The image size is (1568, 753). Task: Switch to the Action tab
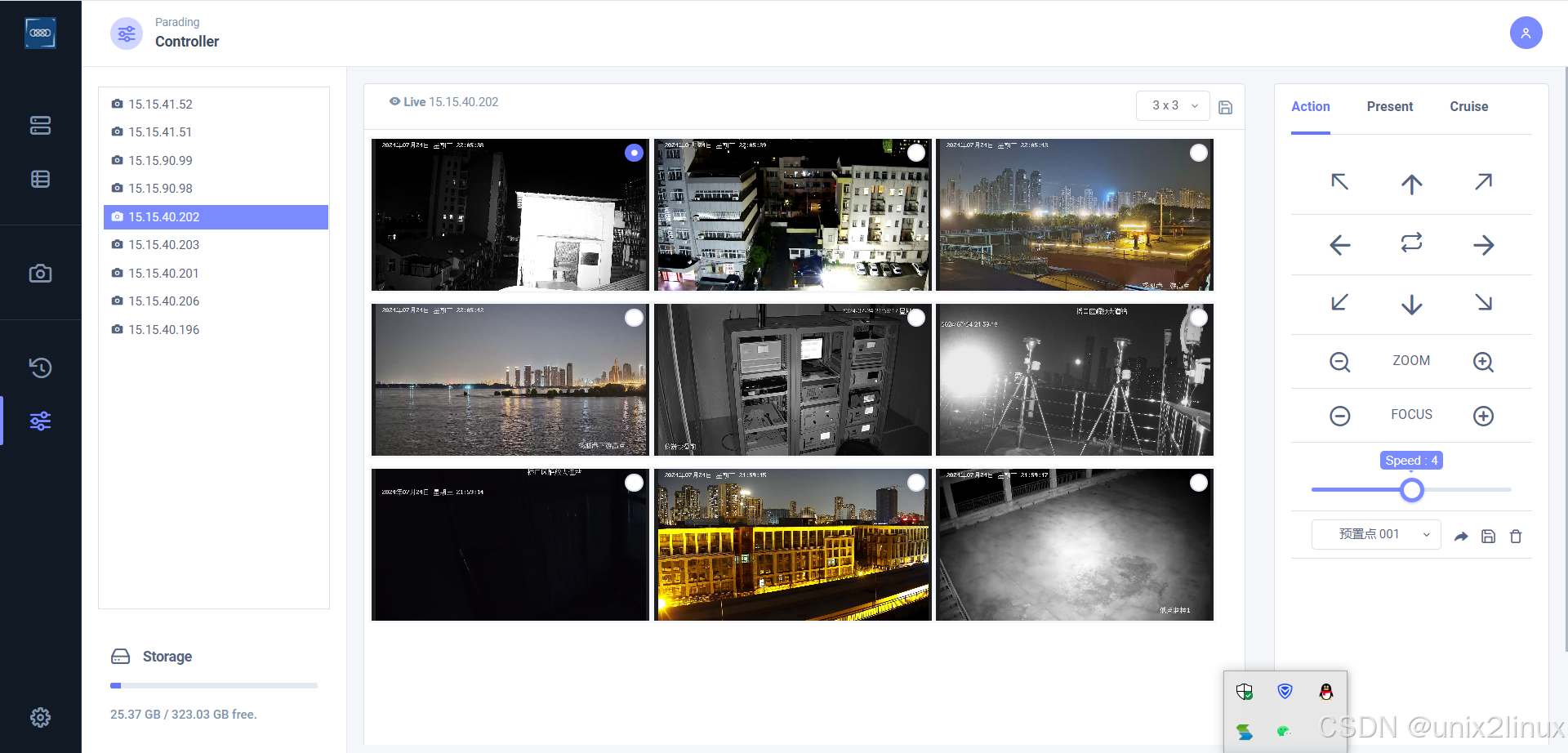(x=1310, y=106)
